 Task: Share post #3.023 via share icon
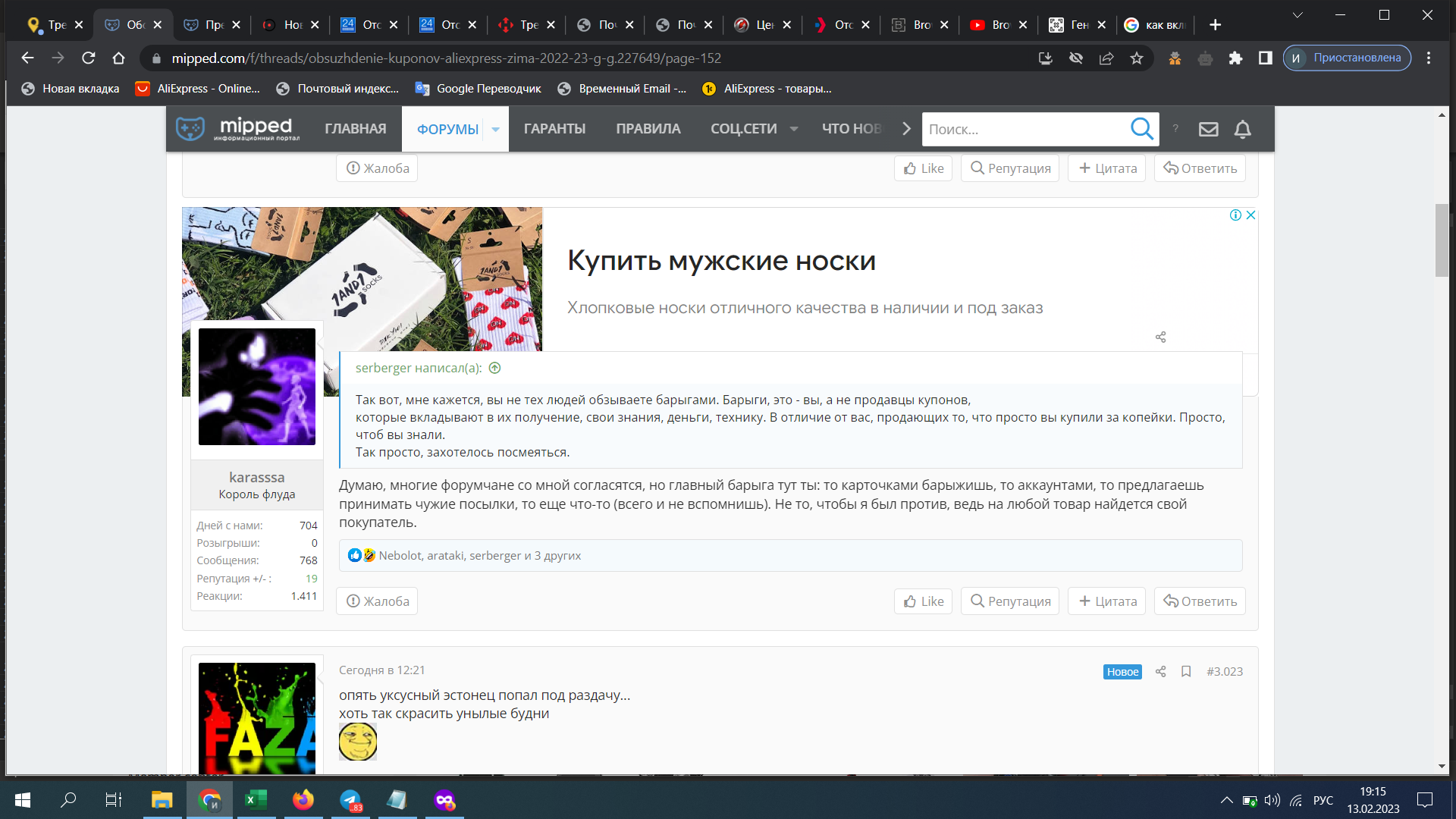point(1160,671)
